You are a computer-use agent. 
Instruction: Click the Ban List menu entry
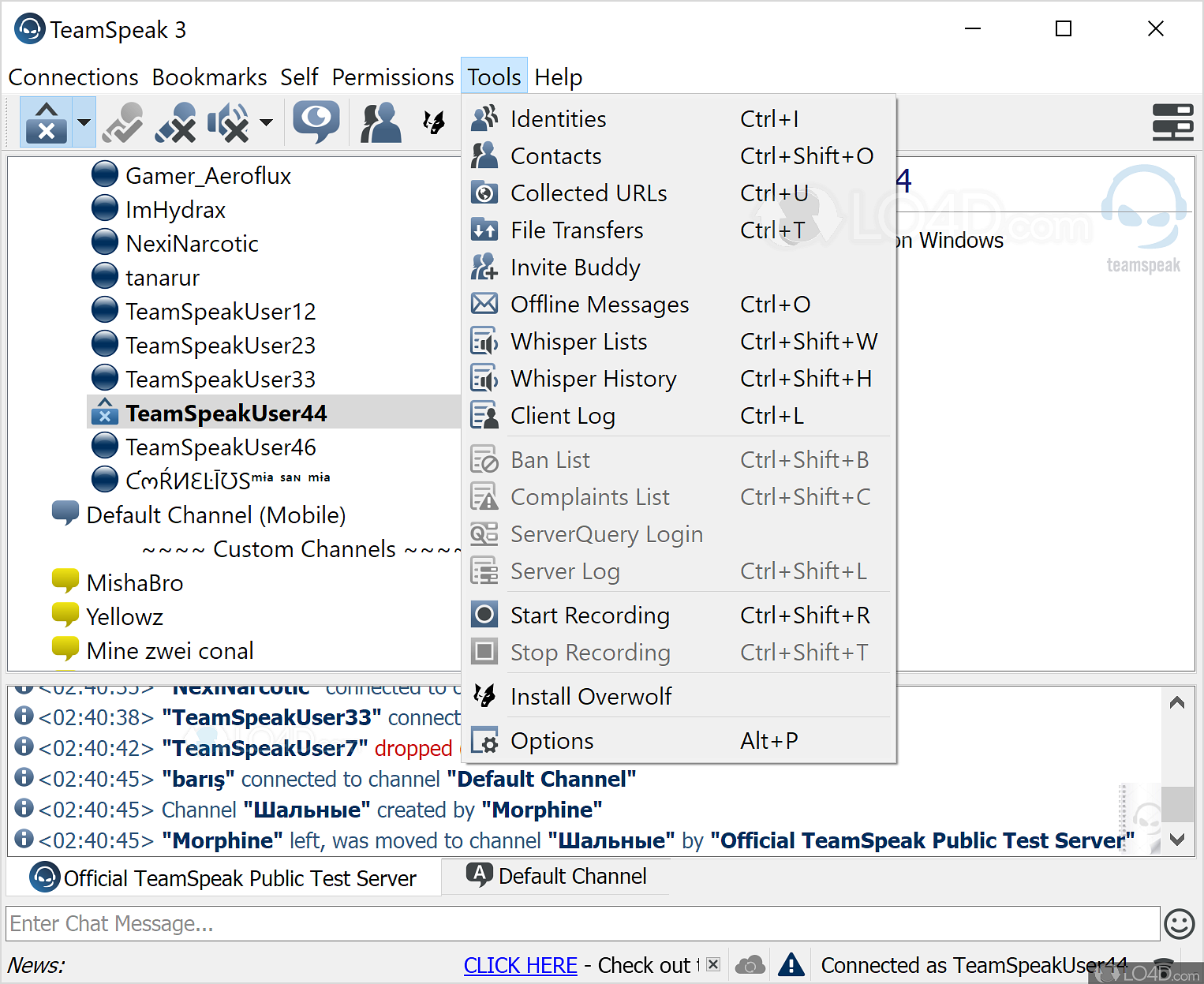679,460
